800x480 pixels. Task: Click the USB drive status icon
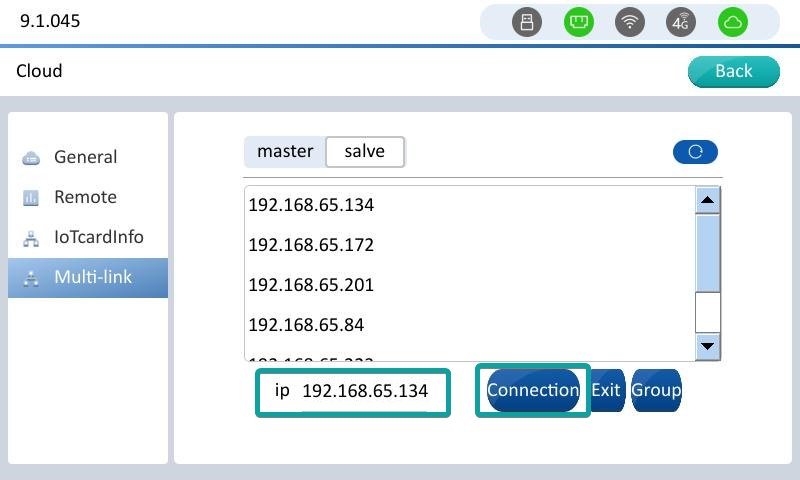(x=527, y=22)
